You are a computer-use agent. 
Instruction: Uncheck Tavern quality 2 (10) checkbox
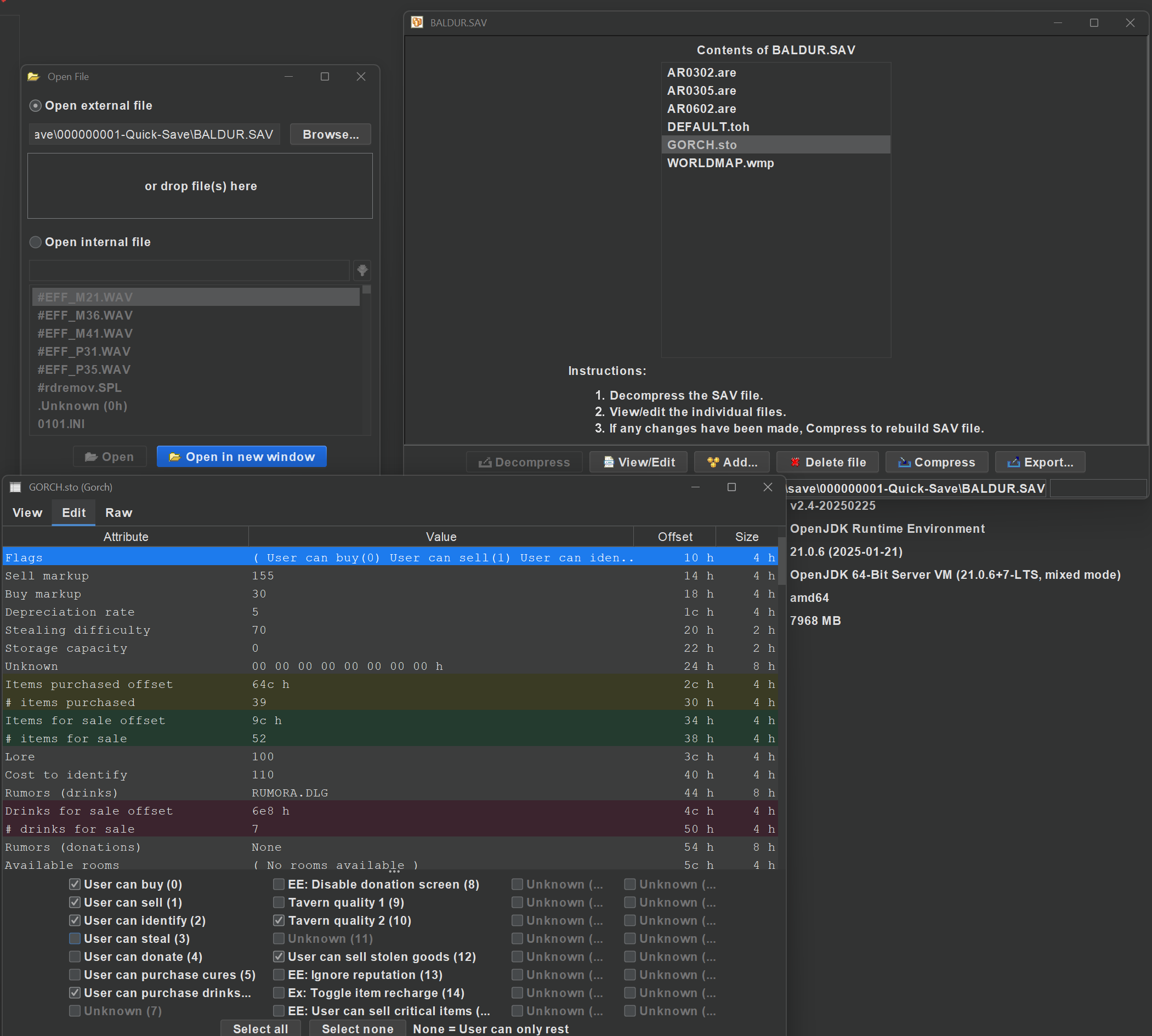[x=279, y=920]
